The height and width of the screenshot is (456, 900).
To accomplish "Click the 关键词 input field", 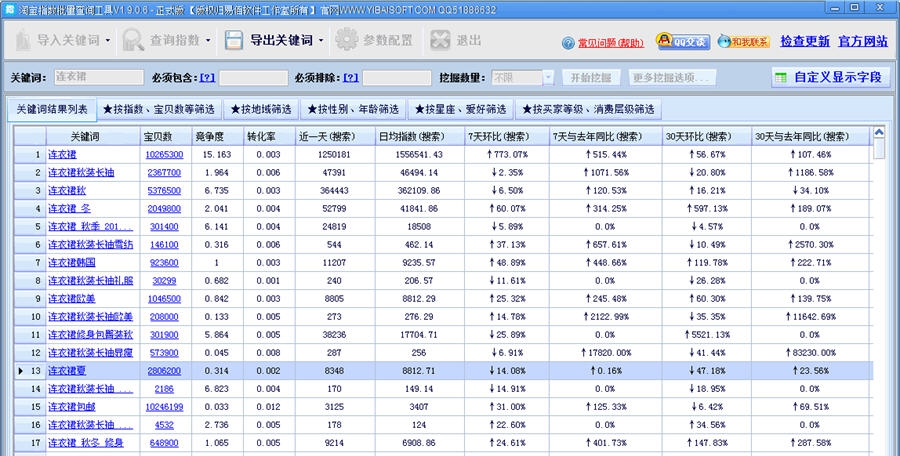I will coord(99,77).
